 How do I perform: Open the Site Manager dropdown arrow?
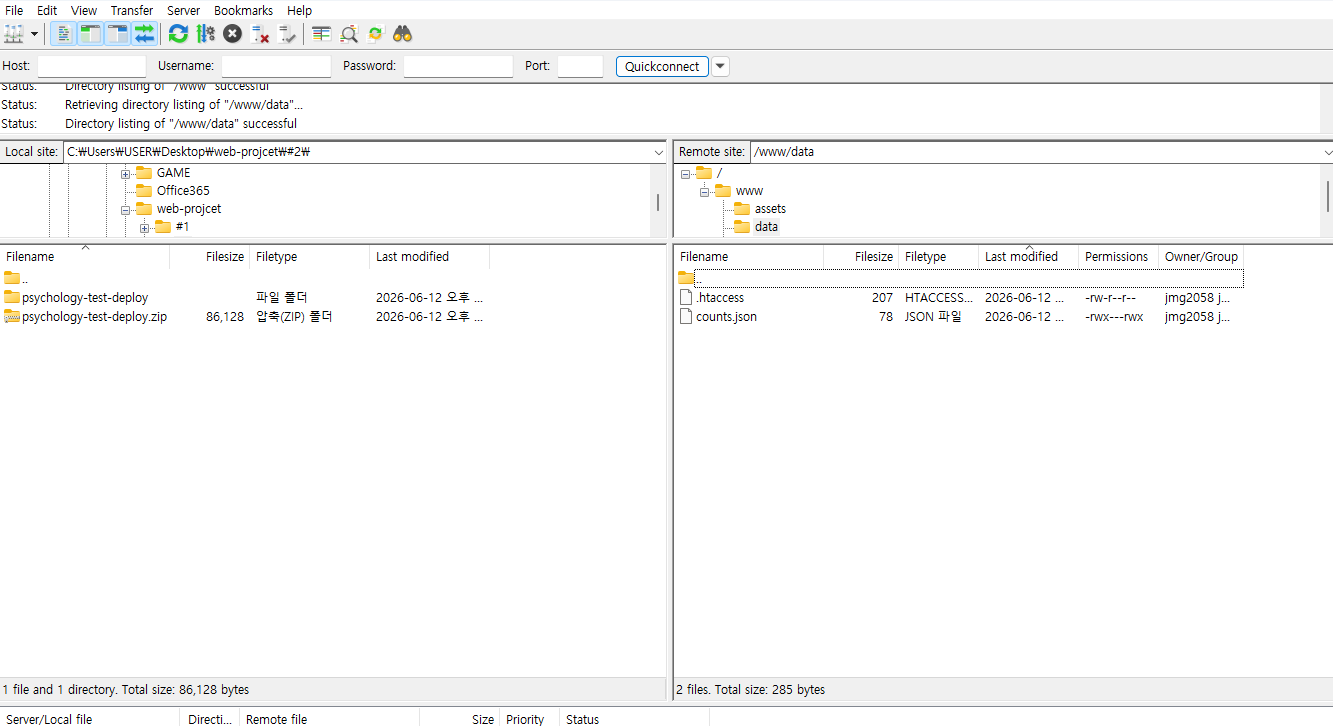[35, 34]
